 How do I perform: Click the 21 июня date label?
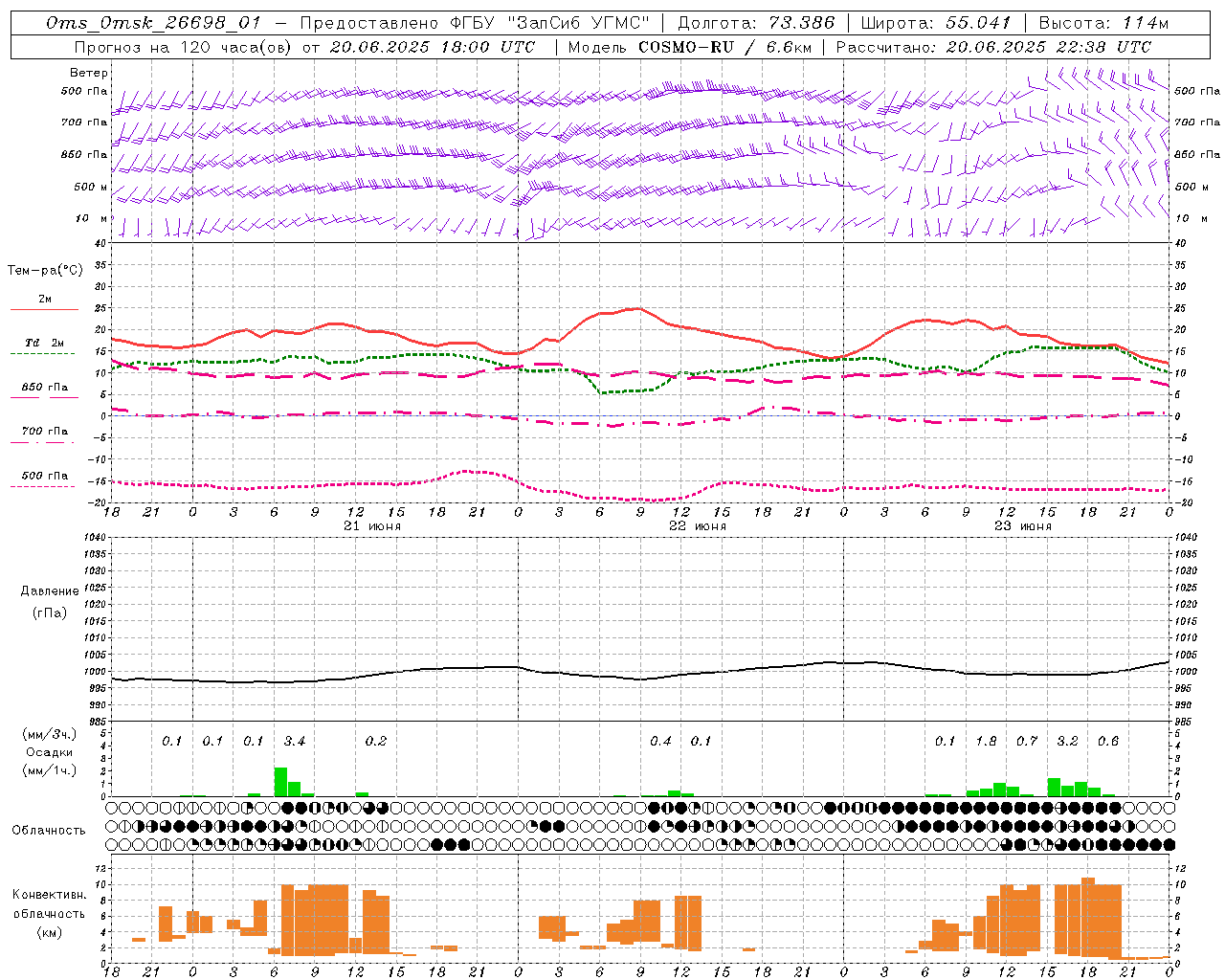point(372,526)
